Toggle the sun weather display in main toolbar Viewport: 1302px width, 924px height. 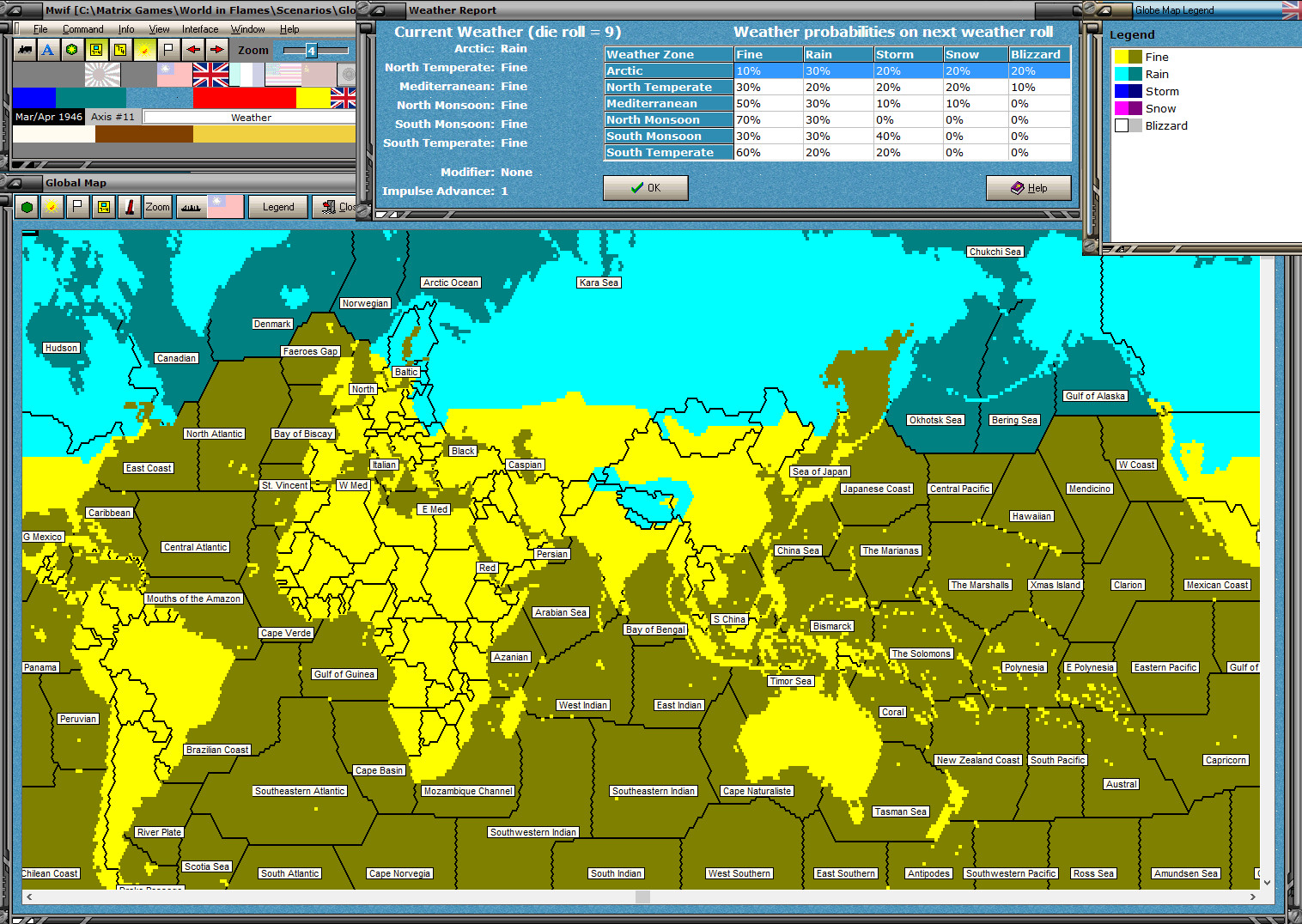[x=144, y=50]
